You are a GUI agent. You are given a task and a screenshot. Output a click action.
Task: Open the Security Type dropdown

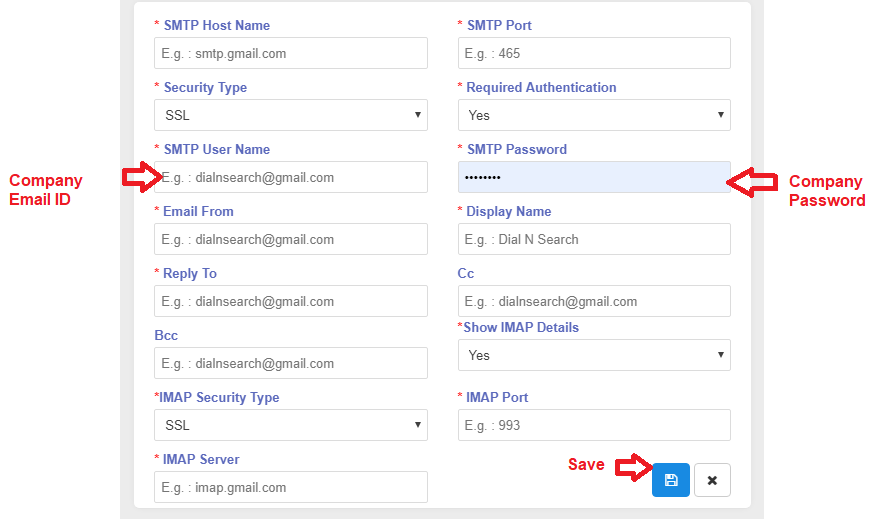(290, 115)
